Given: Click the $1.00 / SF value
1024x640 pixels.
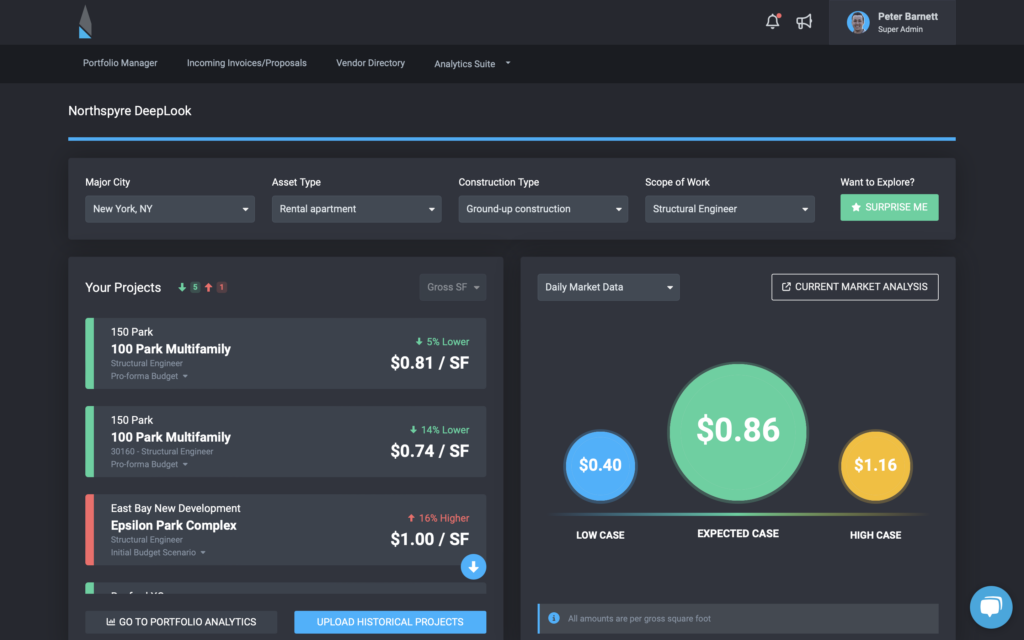Looking at the screenshot, I should [430, 539].
